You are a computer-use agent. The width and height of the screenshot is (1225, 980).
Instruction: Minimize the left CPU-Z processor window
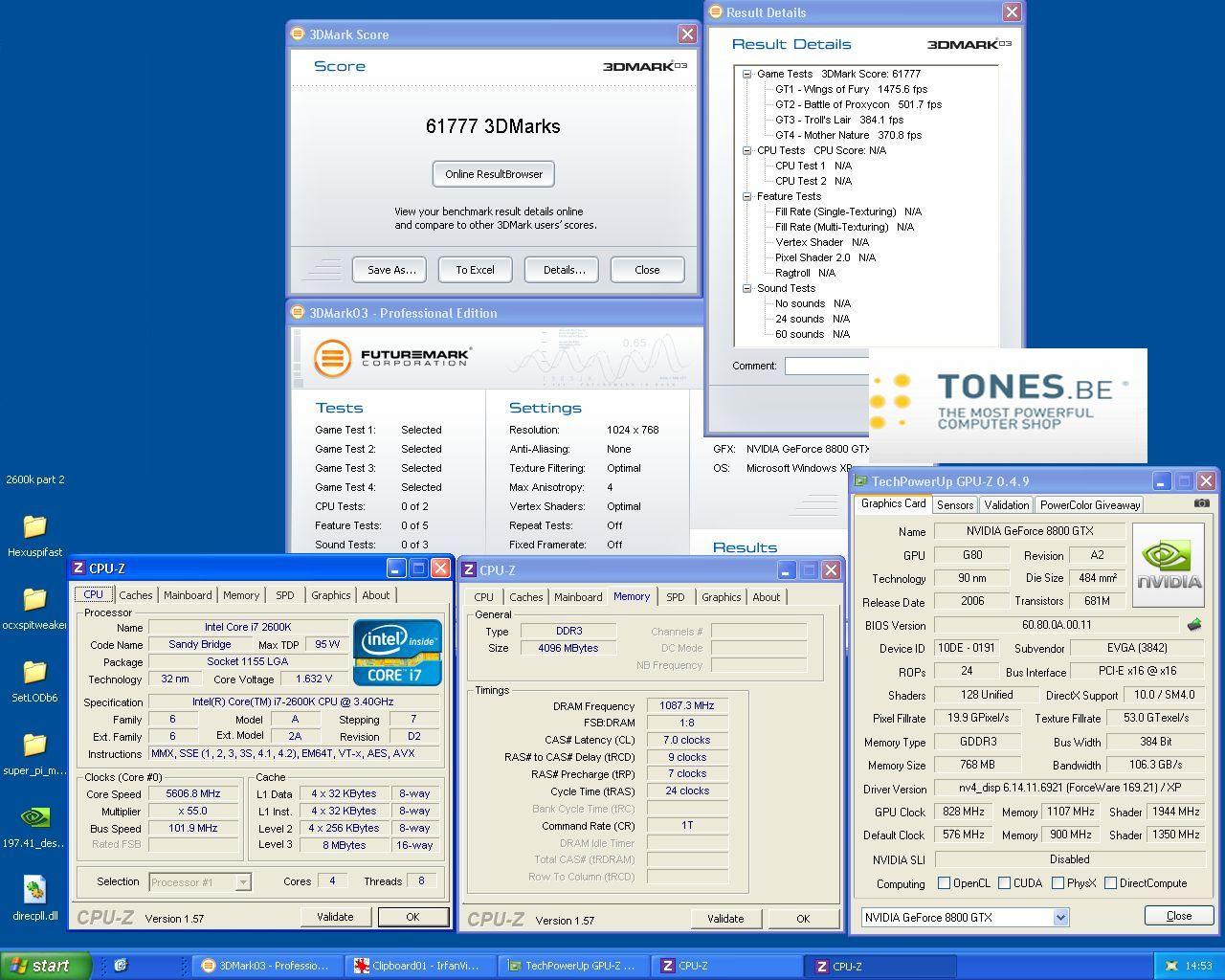[x=396, y=568]
